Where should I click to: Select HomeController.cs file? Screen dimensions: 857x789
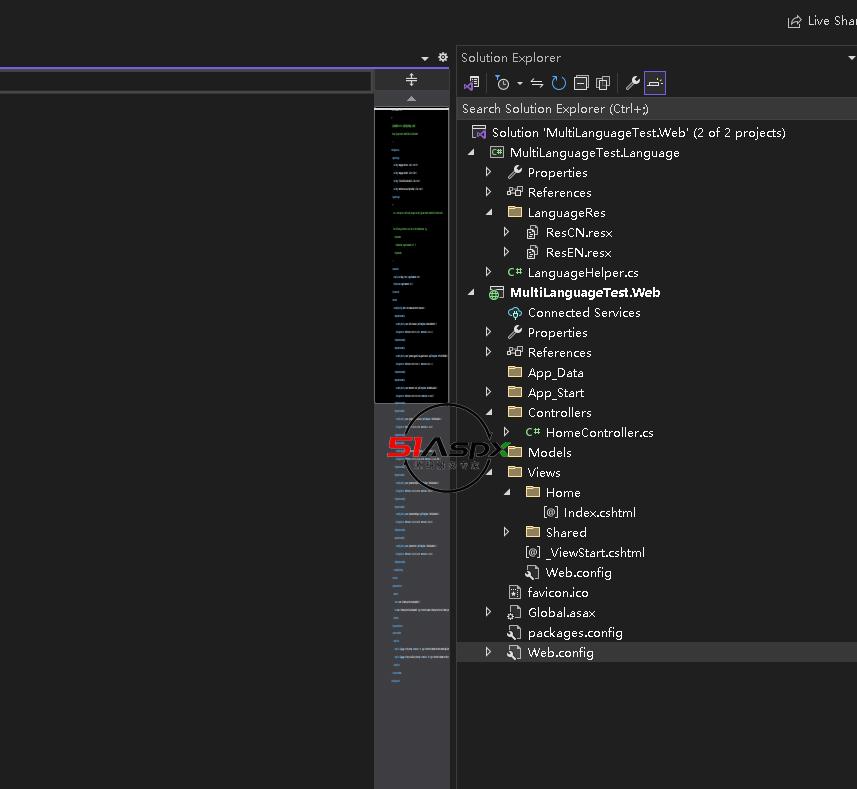(599, 432)
